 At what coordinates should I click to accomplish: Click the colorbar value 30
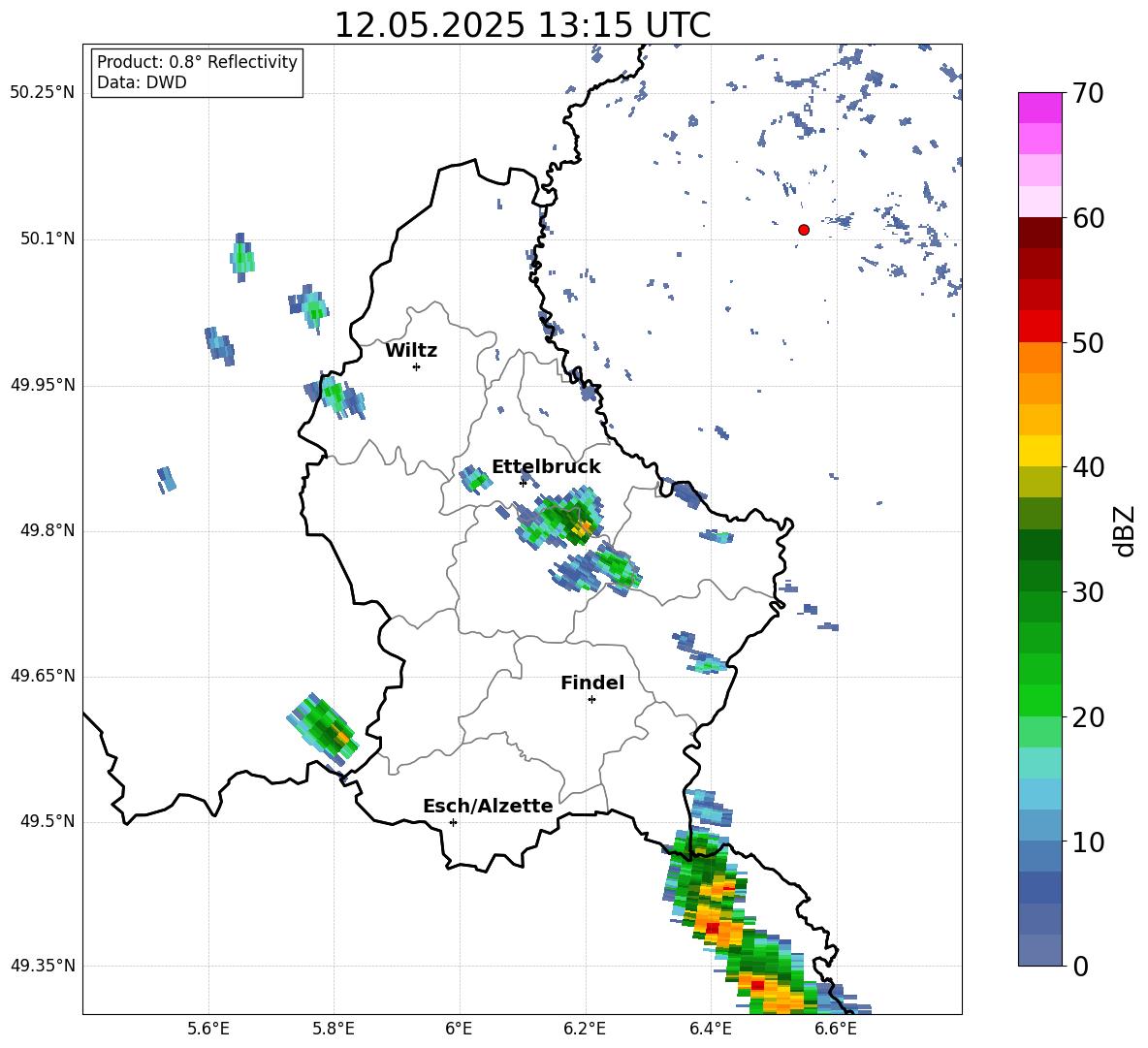1087,591
